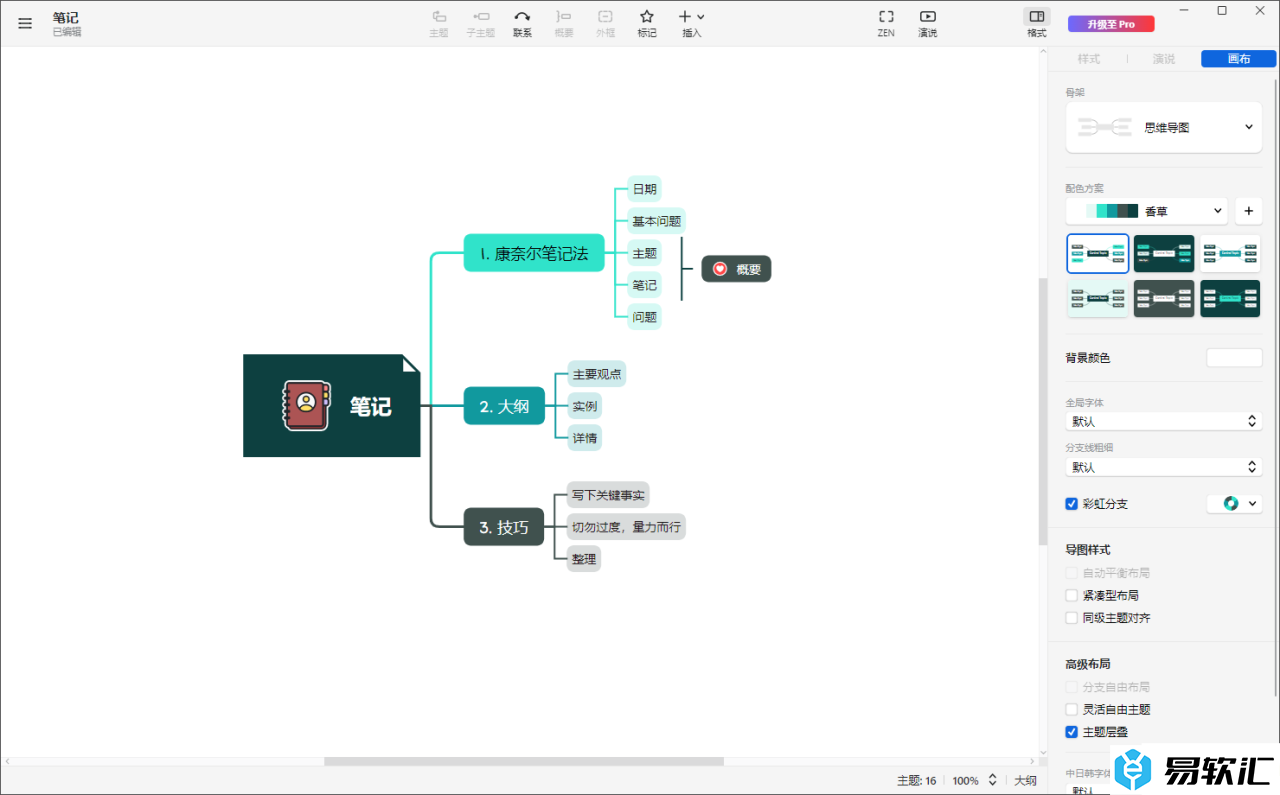Select the subtopic 问题
Viewport: 1280px width, 795px height.
click(645, 317)
